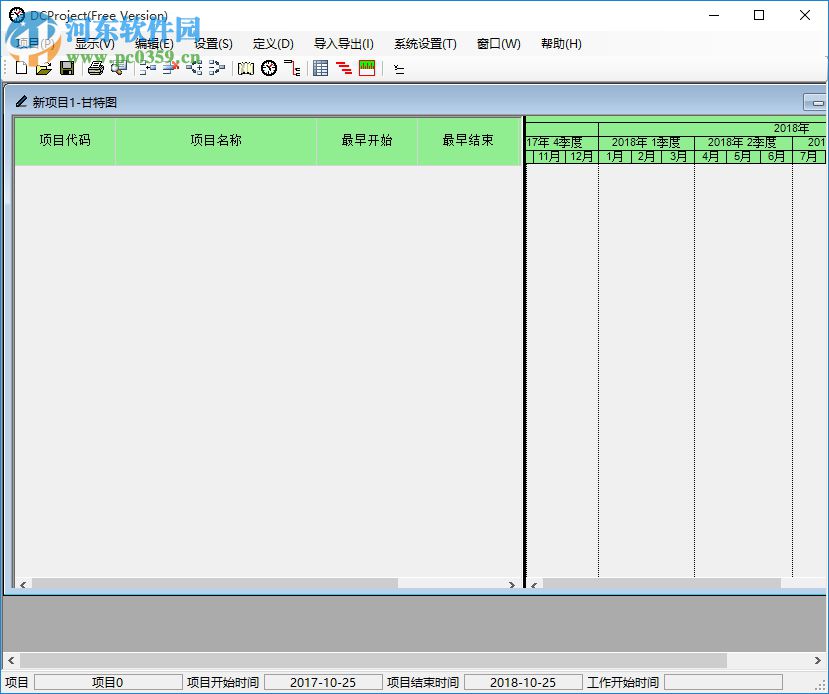Save the current project

67,68
